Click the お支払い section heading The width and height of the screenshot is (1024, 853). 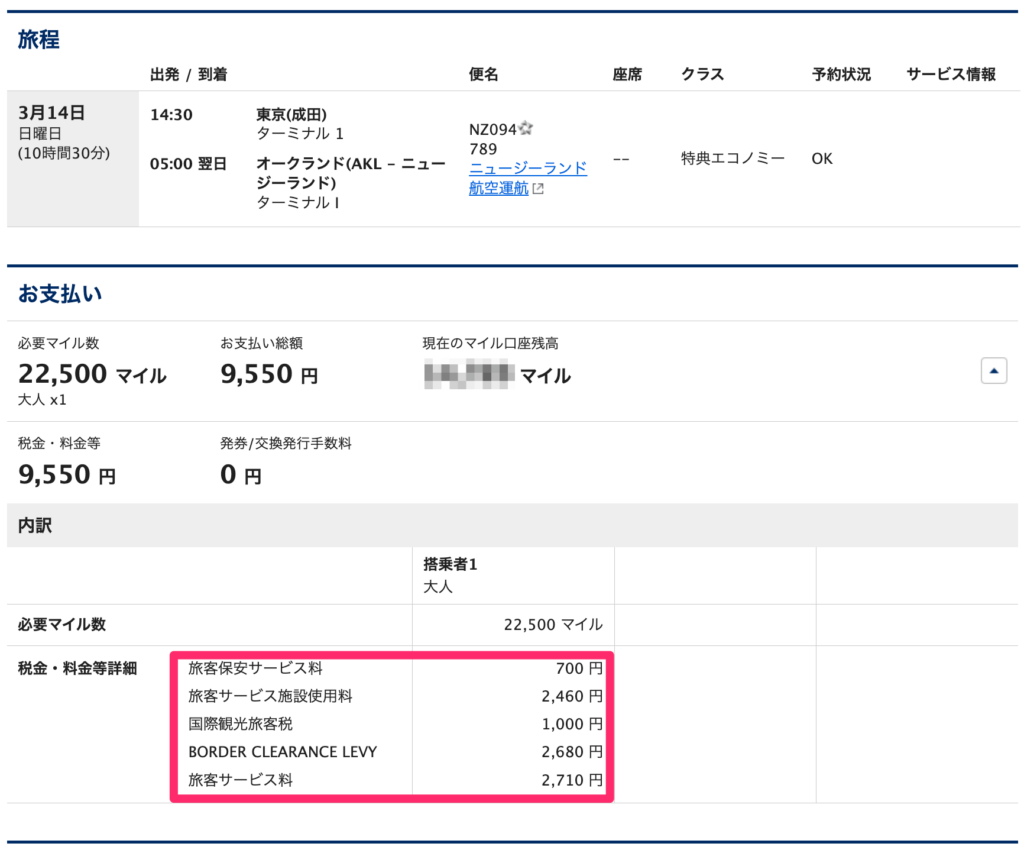(60, 294)
